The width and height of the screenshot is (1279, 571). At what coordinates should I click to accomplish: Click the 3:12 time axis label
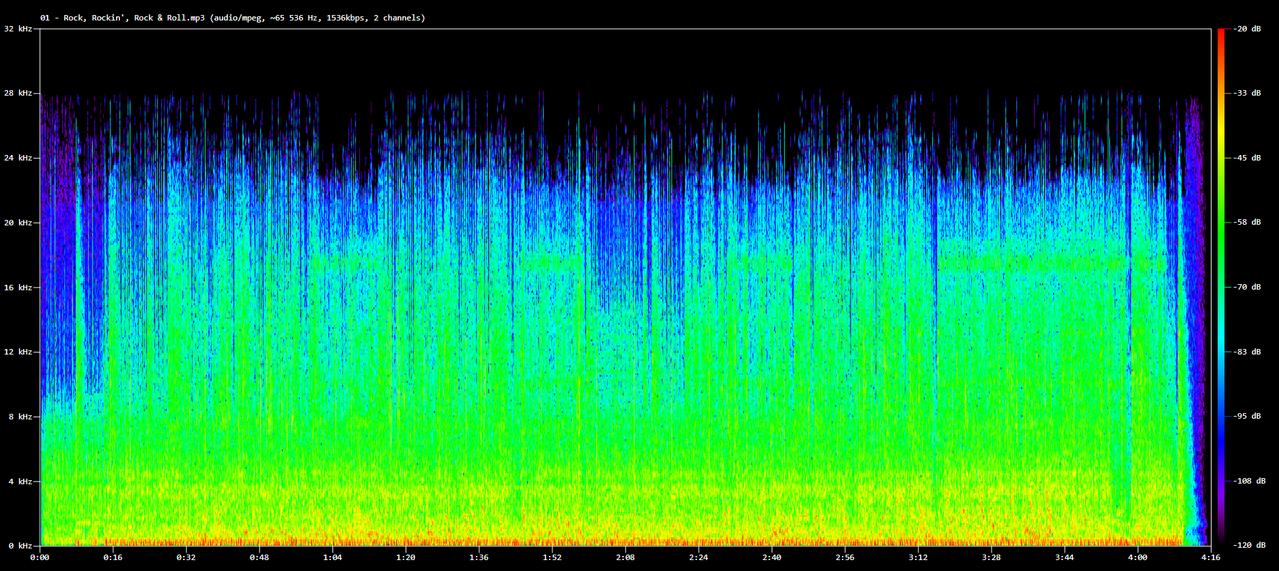tap(918, 557)
